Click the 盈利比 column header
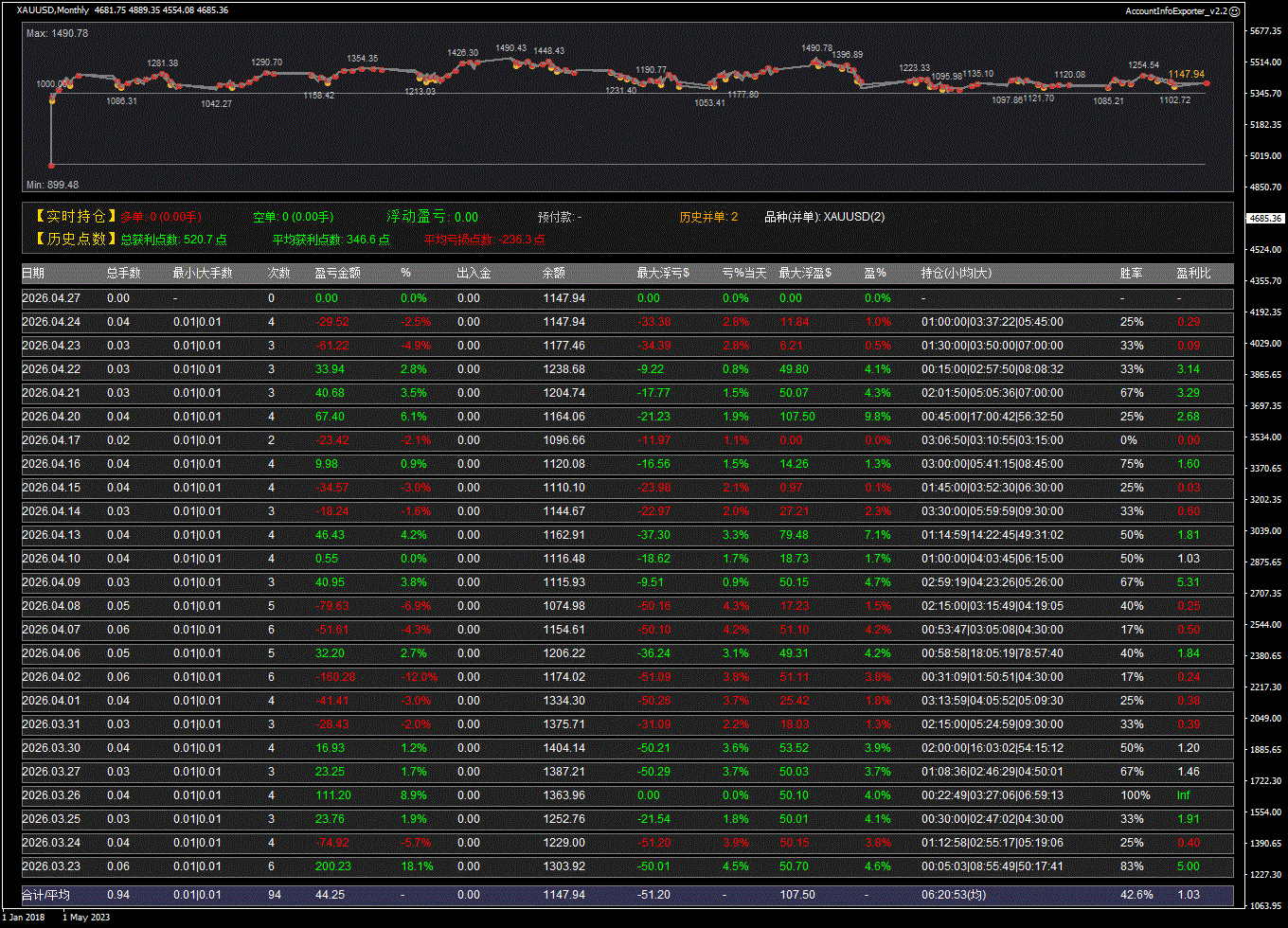The width and height of the screenshot is (1288, 928). pyautogui.click(x=1191, y=274)
